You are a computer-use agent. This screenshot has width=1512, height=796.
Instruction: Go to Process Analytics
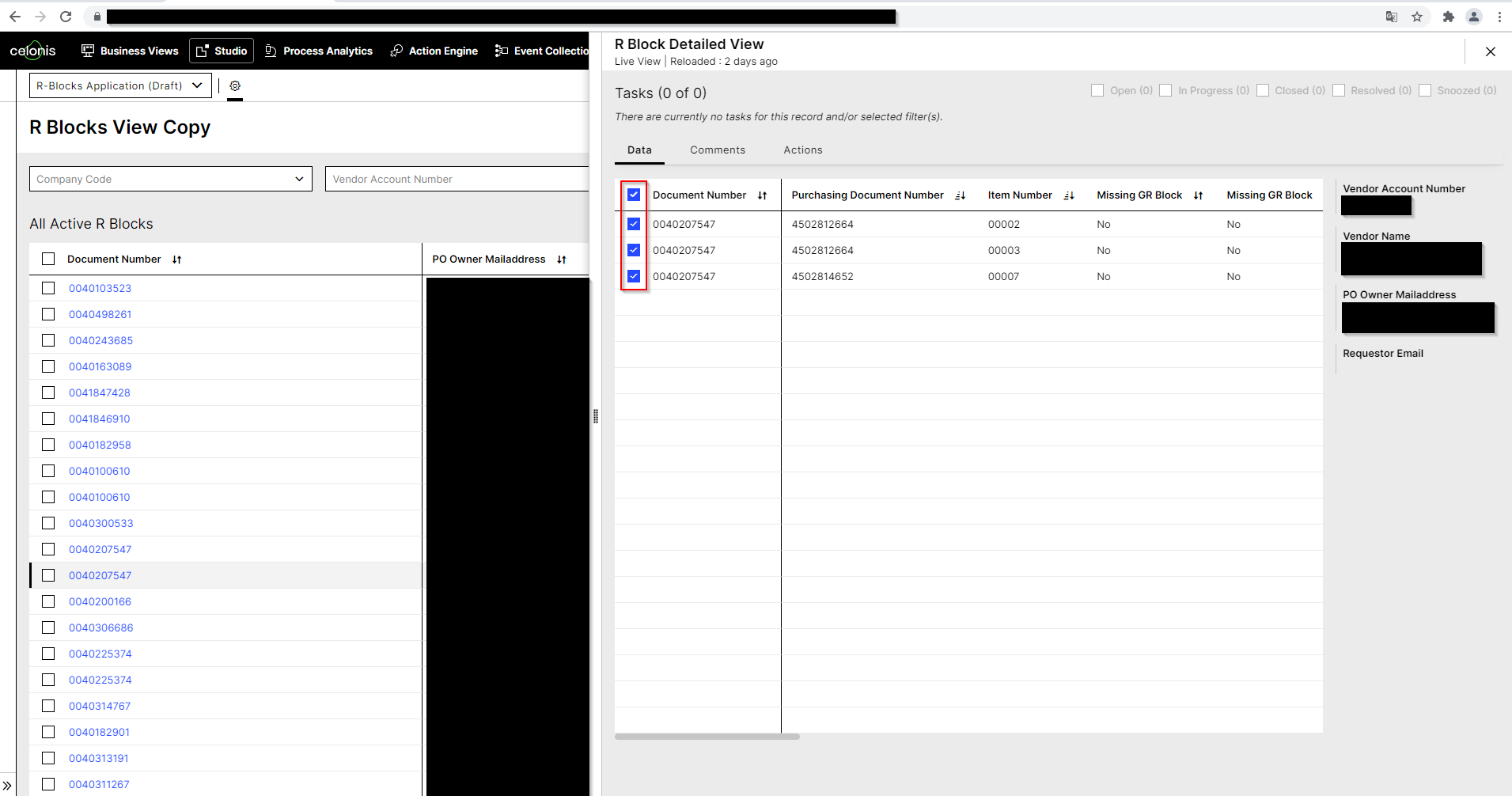318,51
